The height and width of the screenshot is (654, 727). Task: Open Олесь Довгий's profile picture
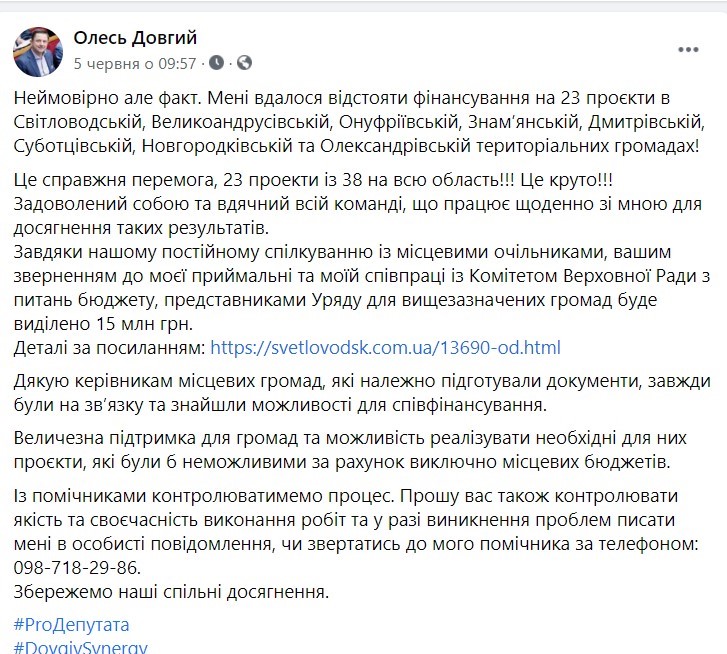[x=38, y=51]
